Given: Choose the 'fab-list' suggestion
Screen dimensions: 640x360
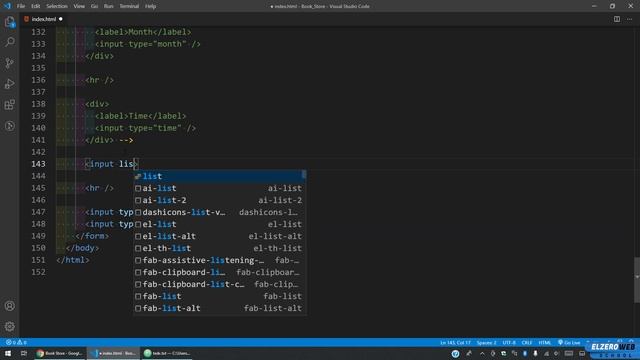Looking at the screenshot, I should 220,296.
